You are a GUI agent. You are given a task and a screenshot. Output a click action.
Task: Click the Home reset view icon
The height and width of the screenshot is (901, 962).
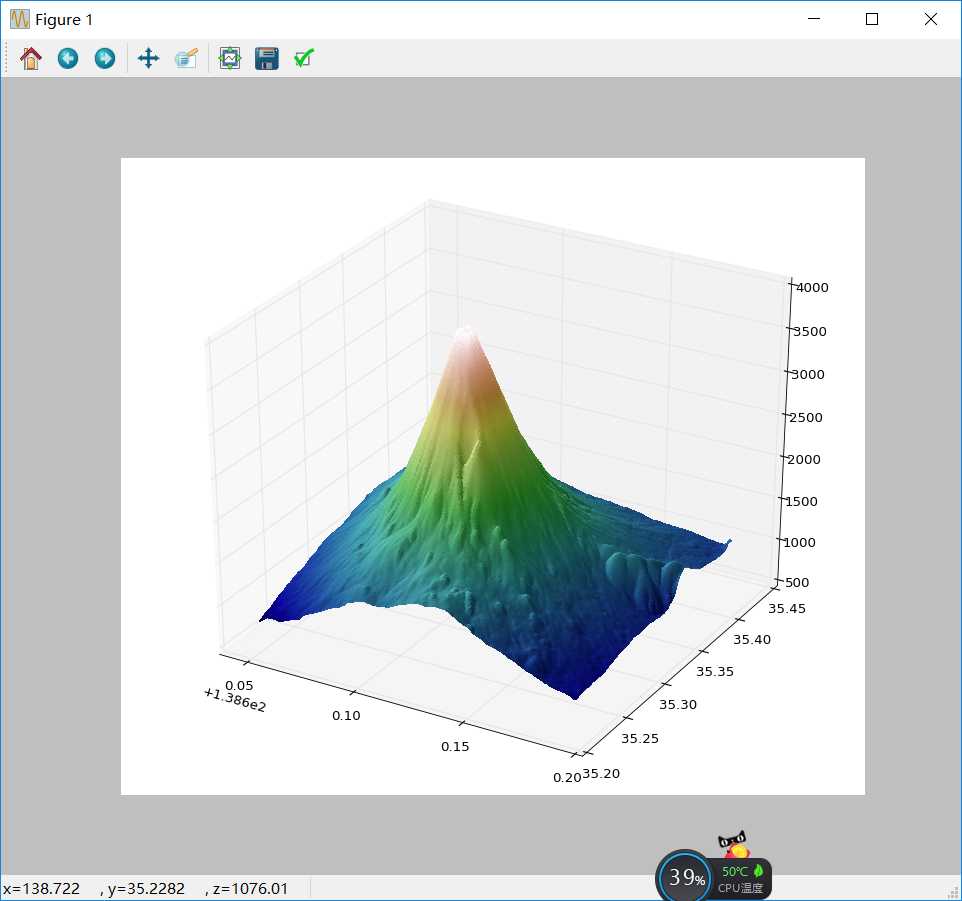pyautogui.click(x=31, y=59)
